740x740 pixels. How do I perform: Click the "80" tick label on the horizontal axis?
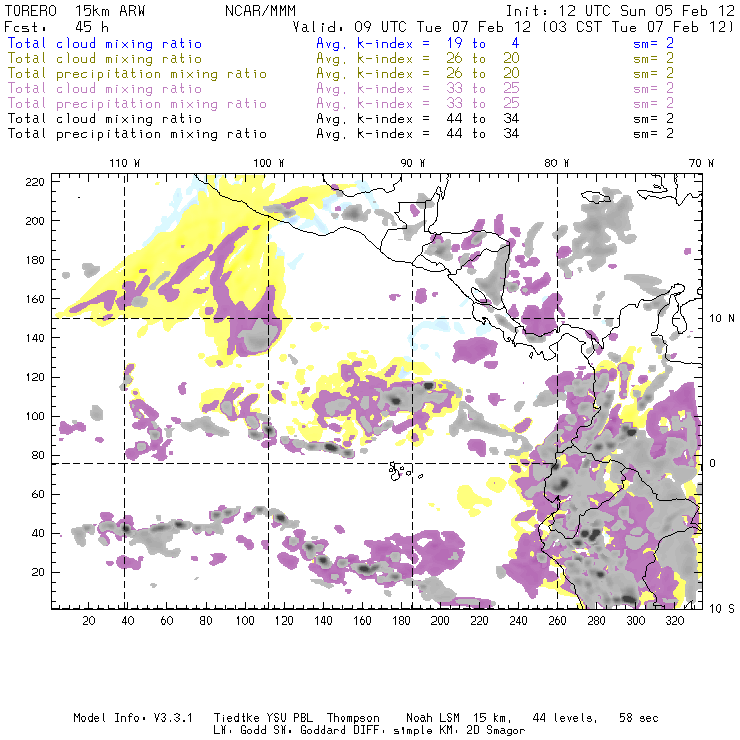click(x=206, y=621)
